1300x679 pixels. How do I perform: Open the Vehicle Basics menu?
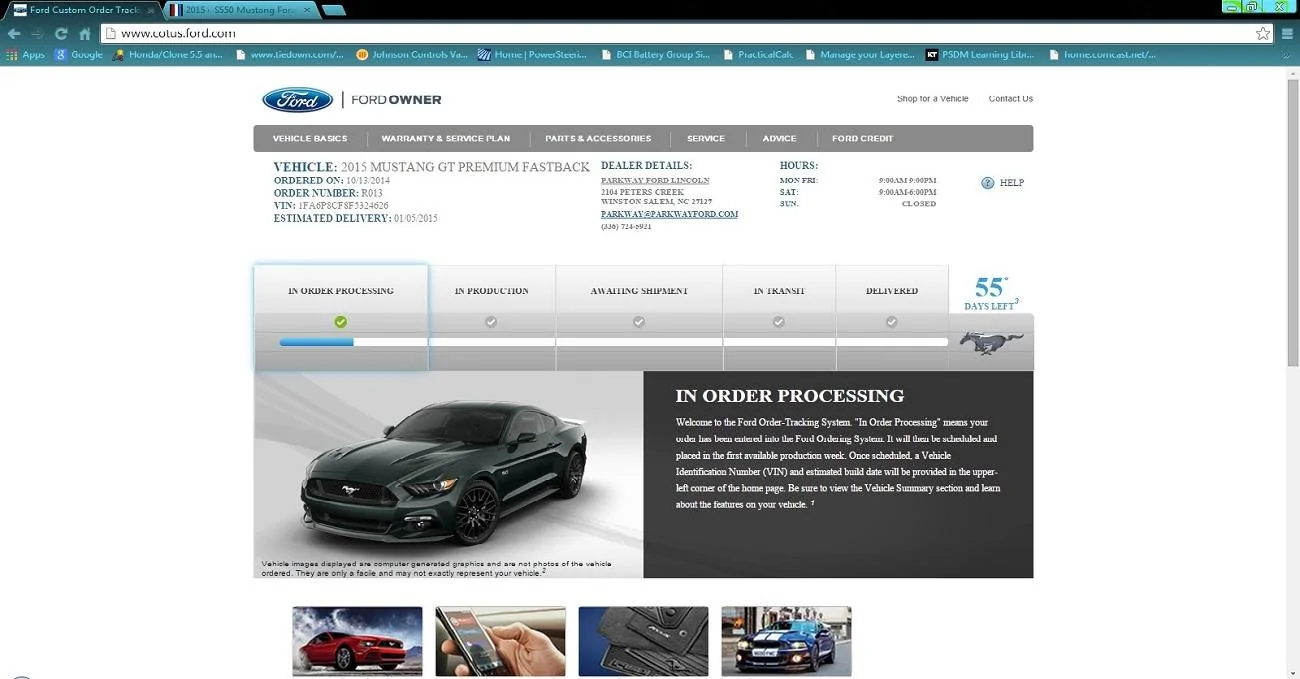point(310,138)
